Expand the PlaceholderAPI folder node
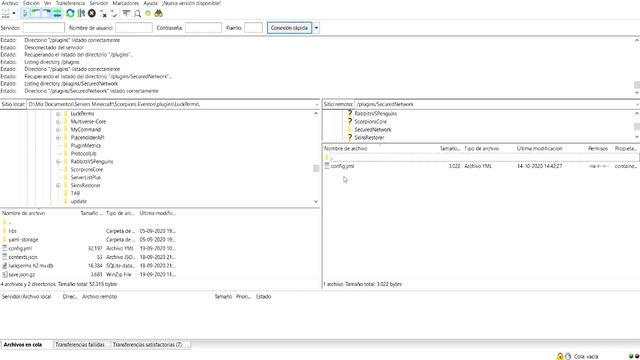This screenshot has width=640, height=360. (x=58, y=138)
